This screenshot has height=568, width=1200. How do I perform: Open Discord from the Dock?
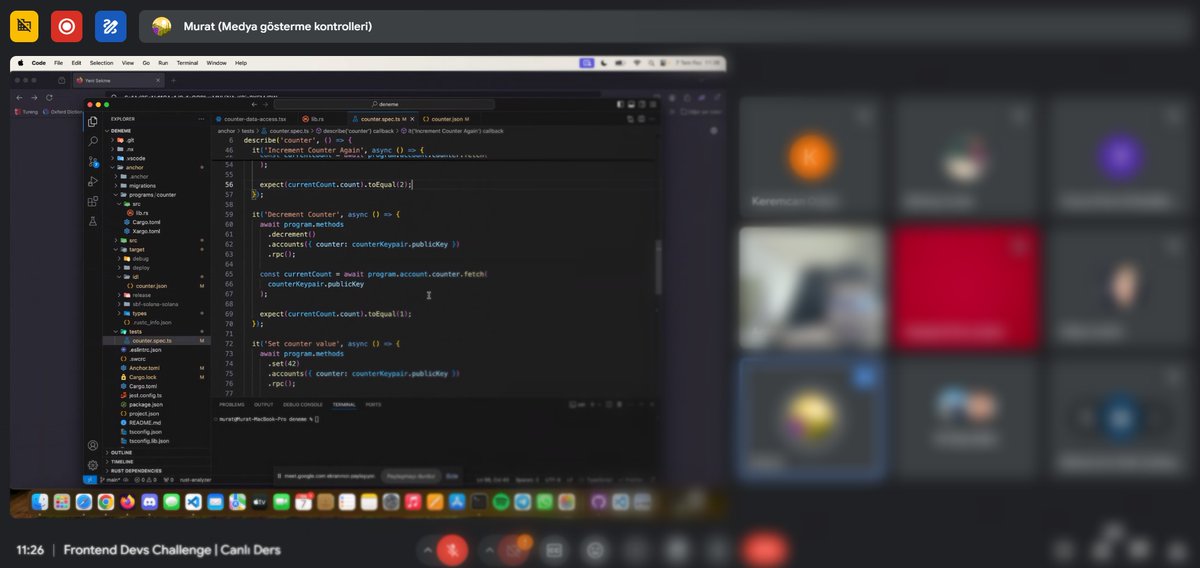(150, 502)
